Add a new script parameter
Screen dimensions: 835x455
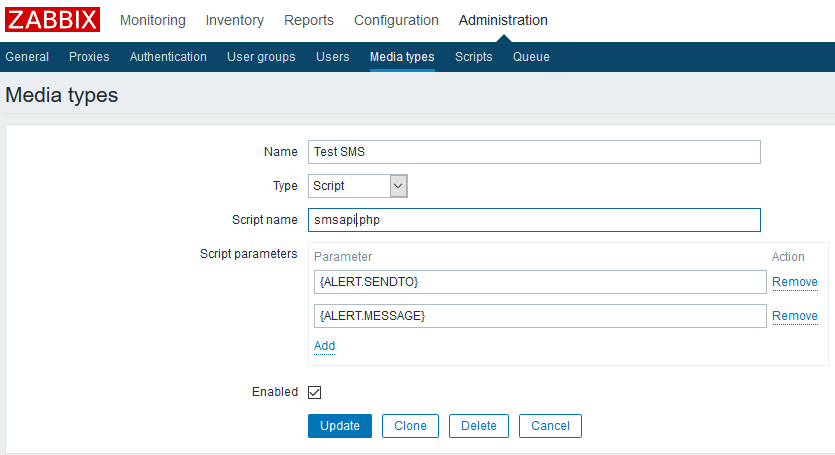click(x=324, y=346)
